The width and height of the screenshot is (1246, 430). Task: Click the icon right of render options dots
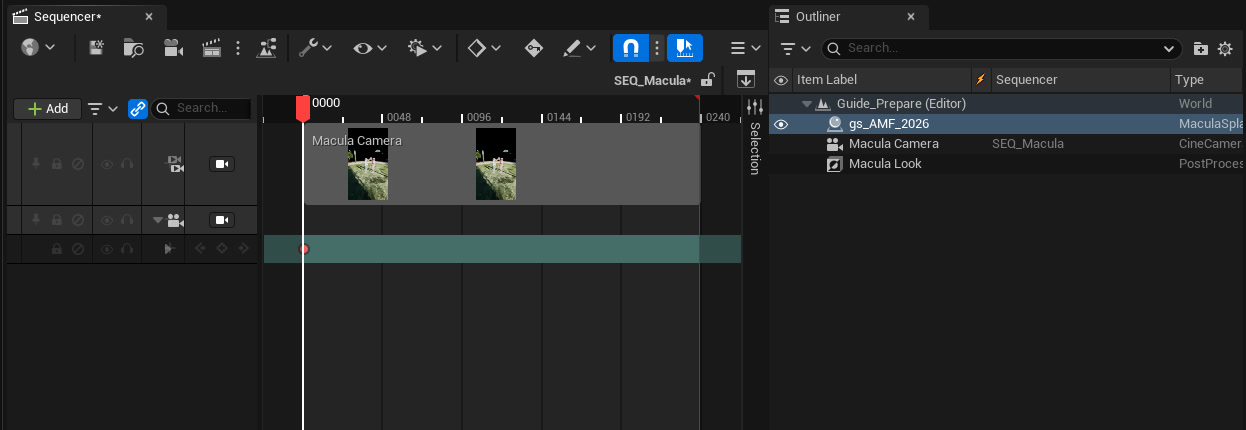tap(267, 47)
